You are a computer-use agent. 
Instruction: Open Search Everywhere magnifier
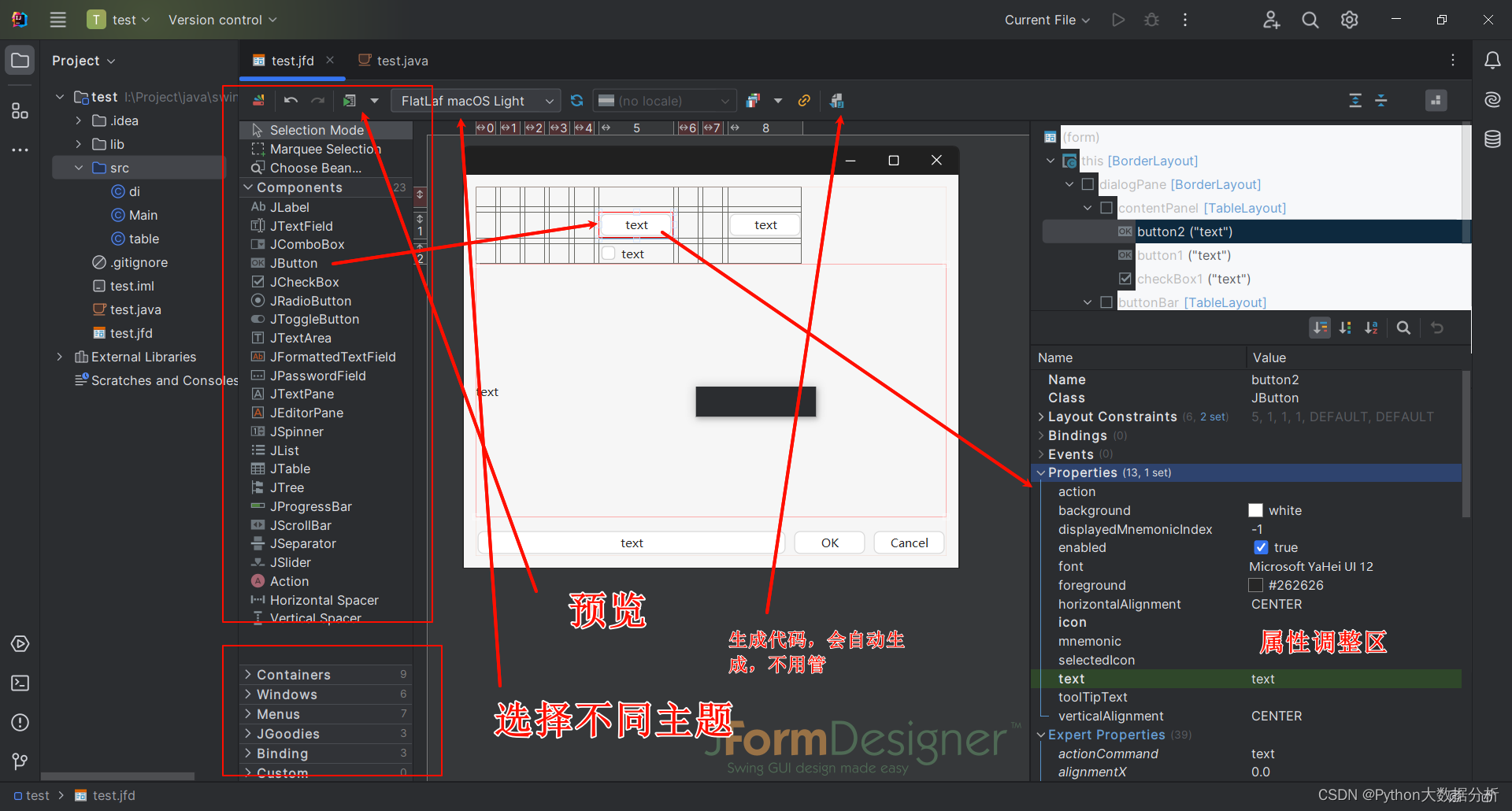(x=1310, y=20)
